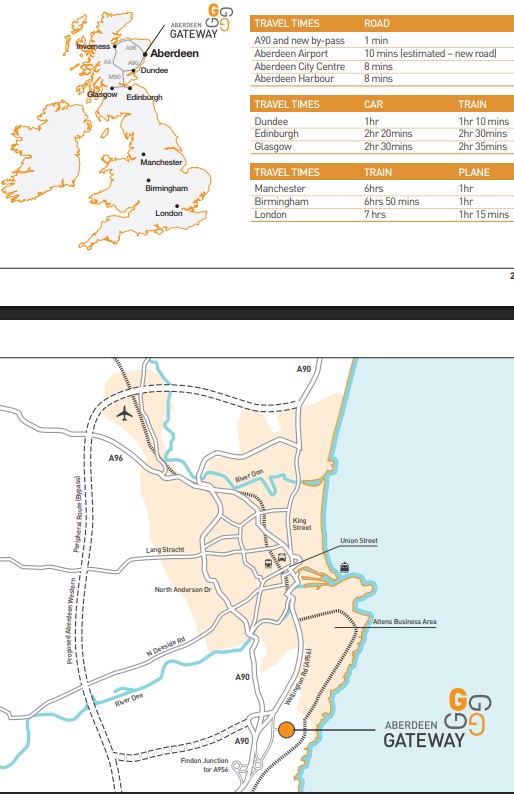The image size is (514, 794).
Task: Click the Edinburgh travel times row
Action: (382, 134)
